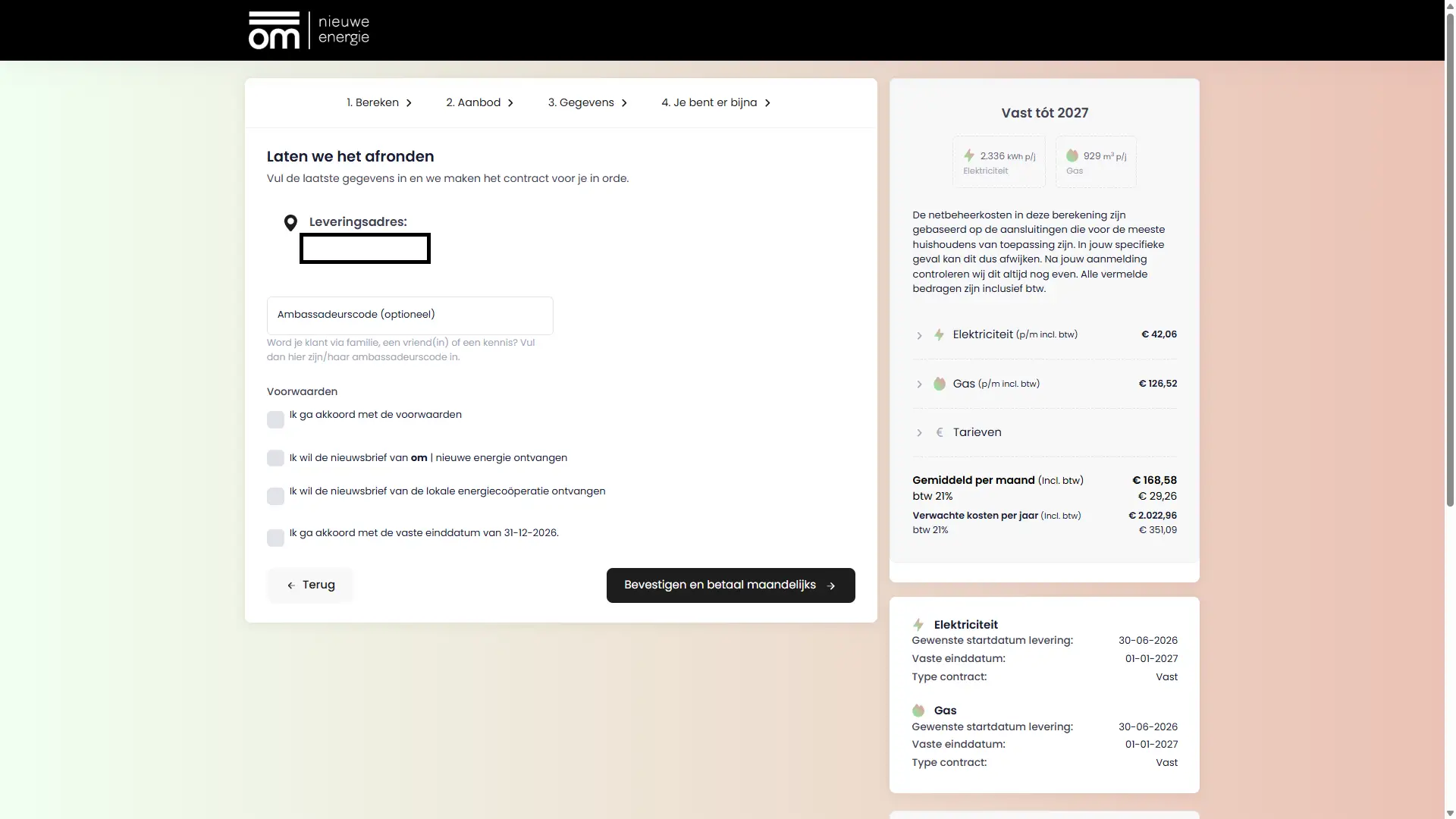This screenshot has width=1456, height=819.
Task: Click the Terug button
Action: pyautogui.click(x=309, y=585)
